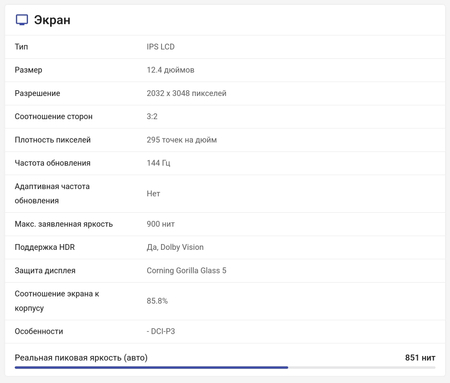
Task: Click the Тип label
Action: 21,47
